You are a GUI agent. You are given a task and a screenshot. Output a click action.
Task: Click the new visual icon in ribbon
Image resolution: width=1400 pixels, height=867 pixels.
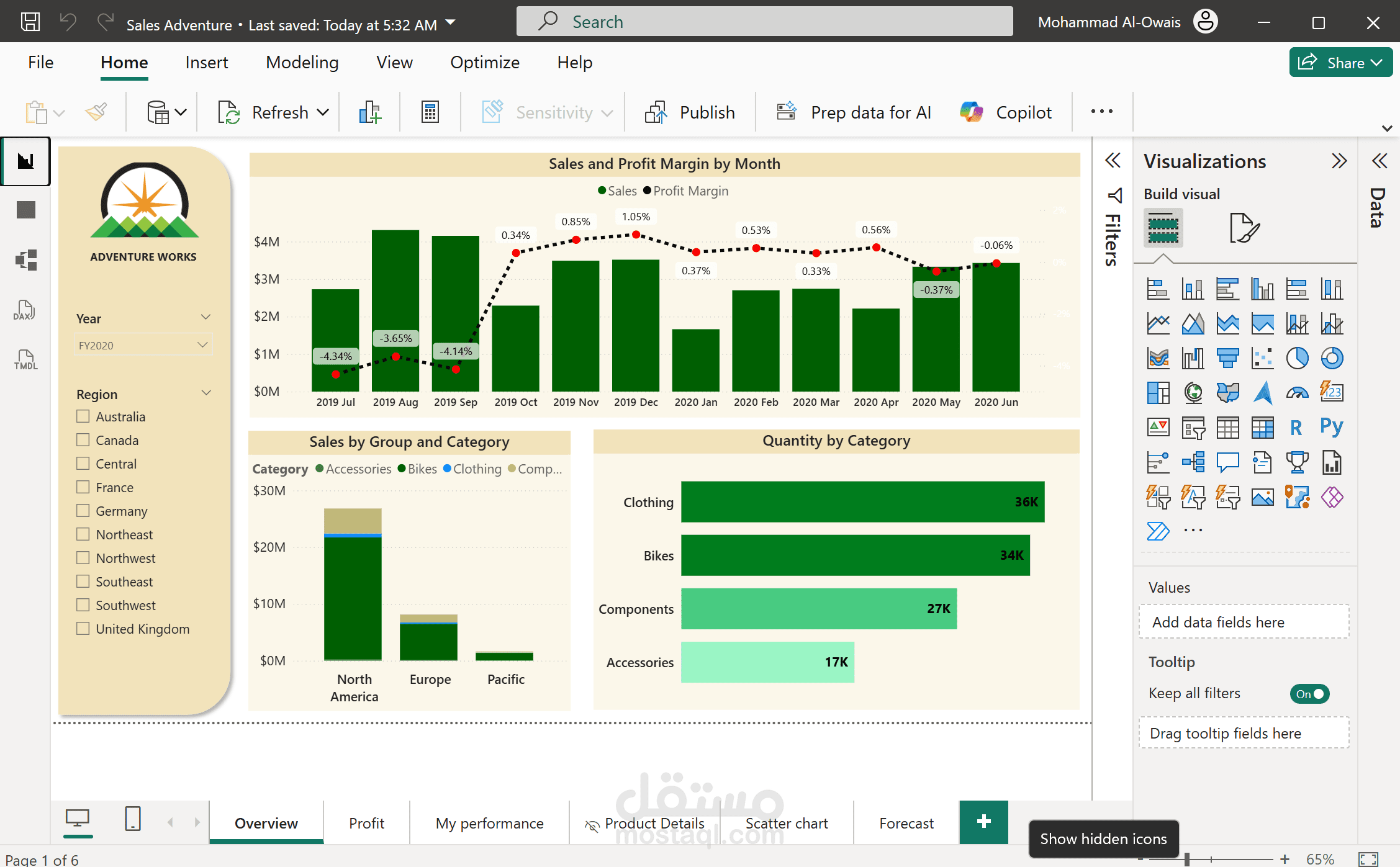pyautogui.click(x=370, y=112)
